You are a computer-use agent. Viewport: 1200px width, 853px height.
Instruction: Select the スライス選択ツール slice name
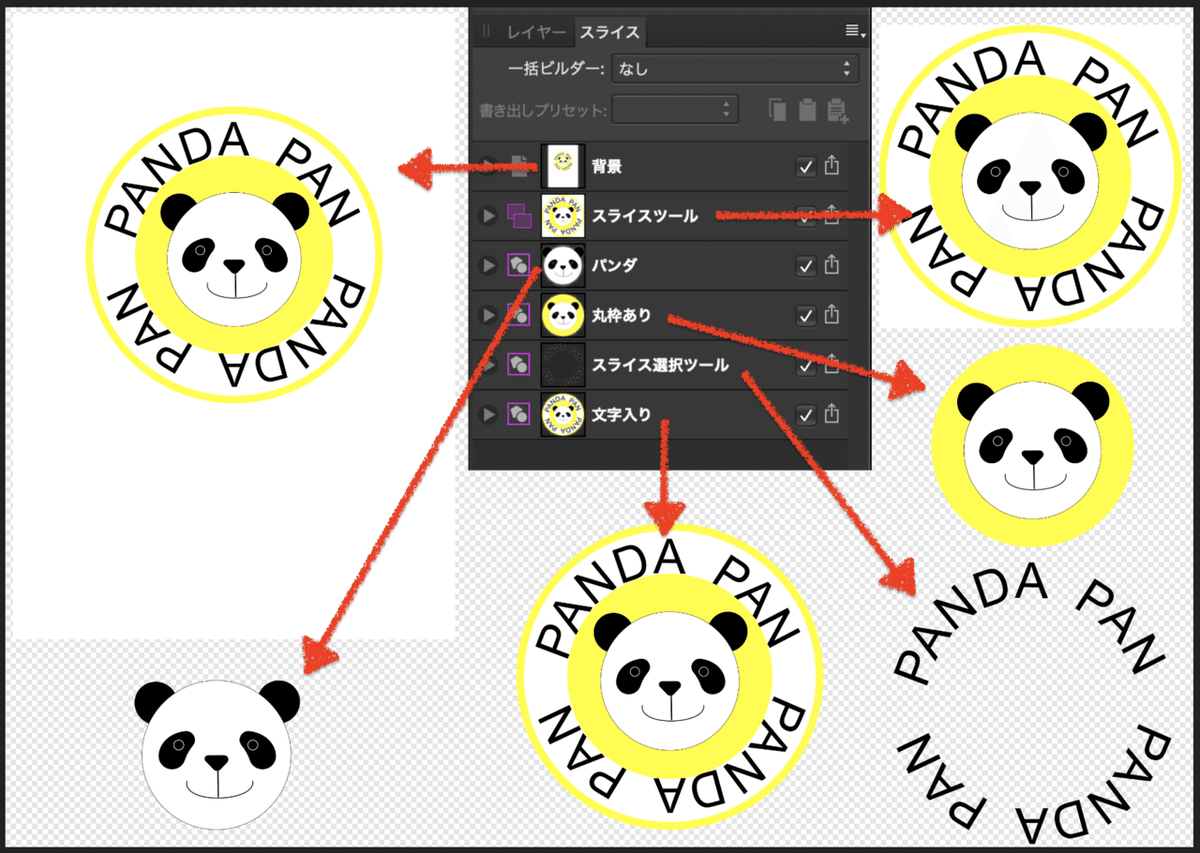click(660, 365)
